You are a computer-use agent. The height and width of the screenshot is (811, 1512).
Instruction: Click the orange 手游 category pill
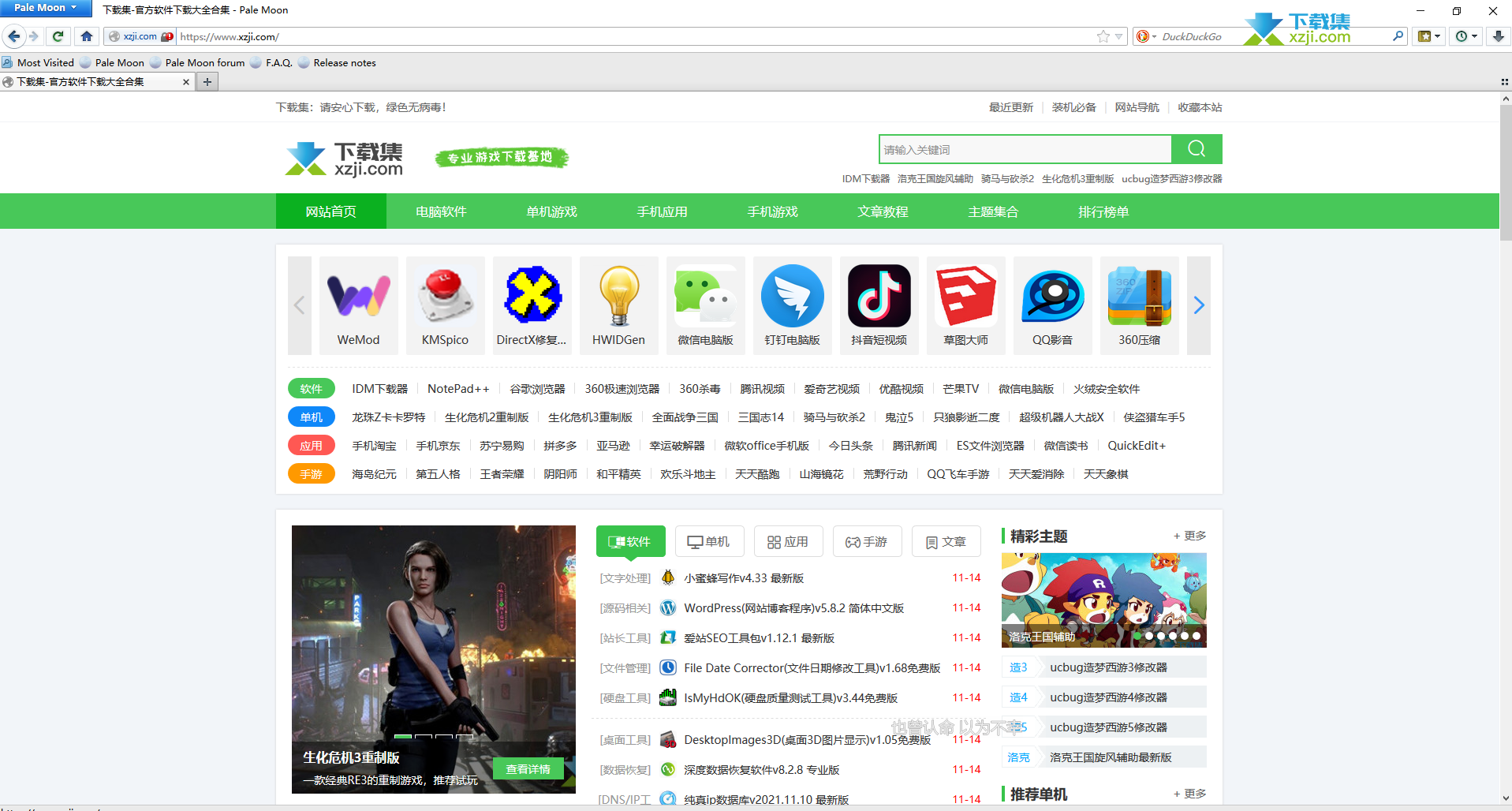click(312, 474)
